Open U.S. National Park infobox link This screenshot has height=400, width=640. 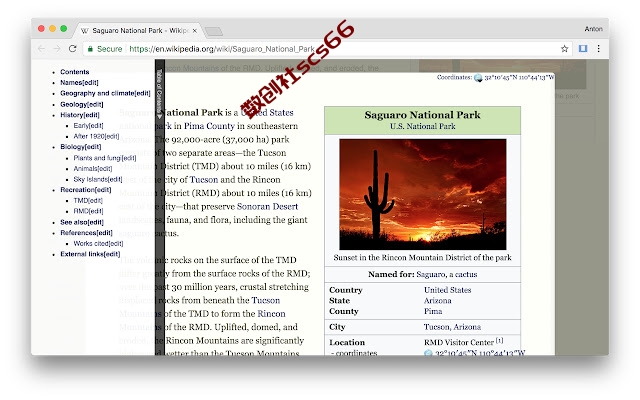coord(422,126)
